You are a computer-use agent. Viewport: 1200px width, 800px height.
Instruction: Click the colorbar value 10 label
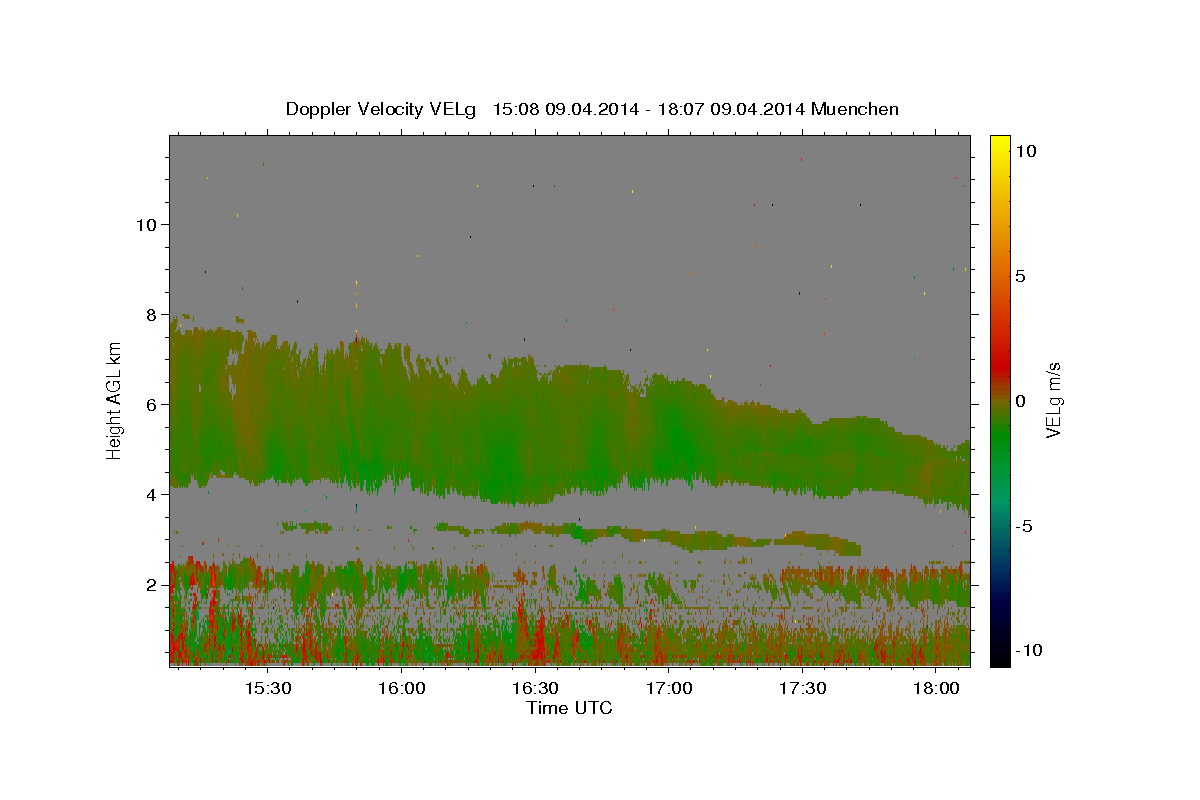pos(1025,150)
